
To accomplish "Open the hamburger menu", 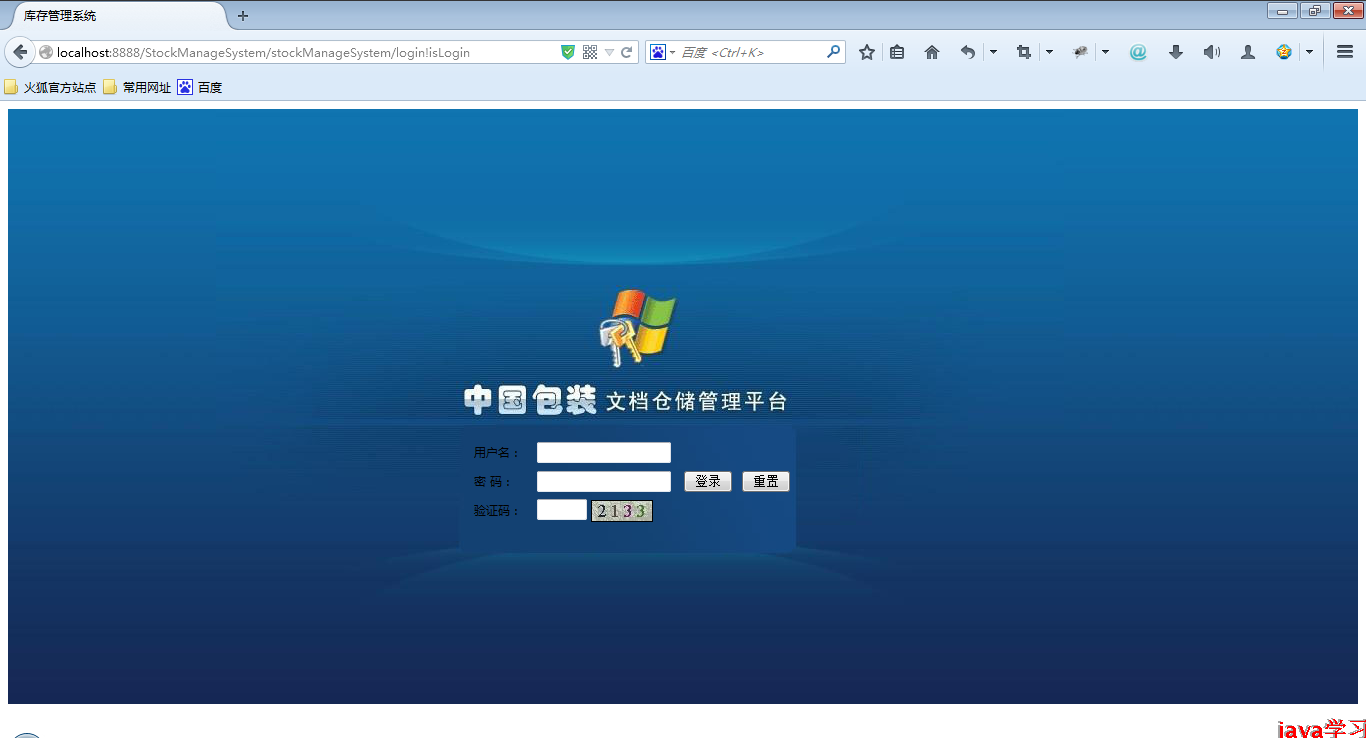I will (1345, 52).
